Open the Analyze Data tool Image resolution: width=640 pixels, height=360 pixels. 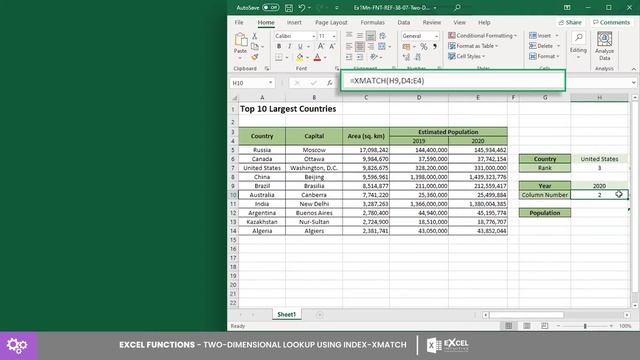pyautogui.click(x=604, y=46)
